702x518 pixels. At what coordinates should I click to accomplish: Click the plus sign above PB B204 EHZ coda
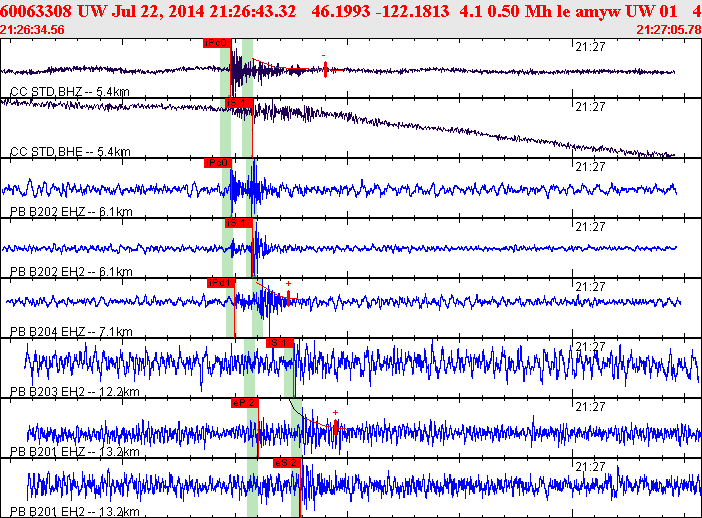(x=288, y=283)
